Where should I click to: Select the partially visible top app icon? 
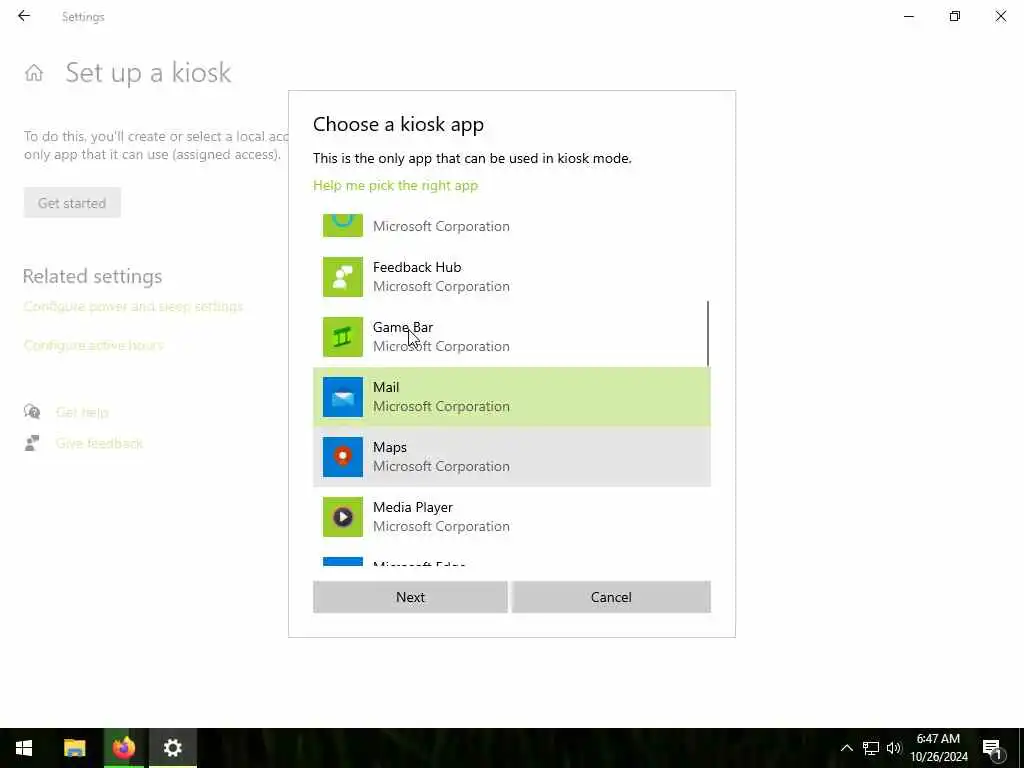[343, 225]
